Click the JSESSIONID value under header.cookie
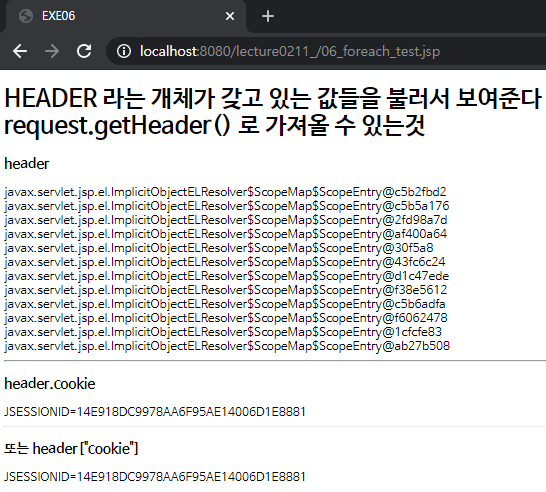 click(x=155, y=412)
